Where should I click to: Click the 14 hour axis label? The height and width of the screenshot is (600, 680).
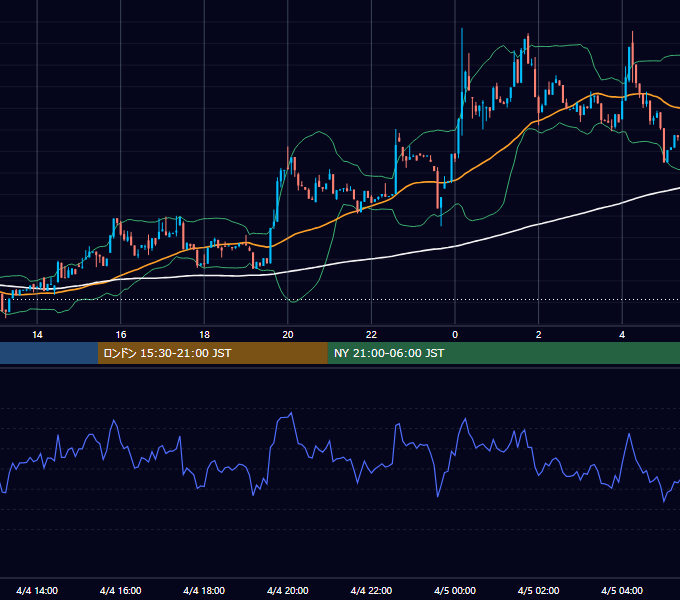point(37,335)
